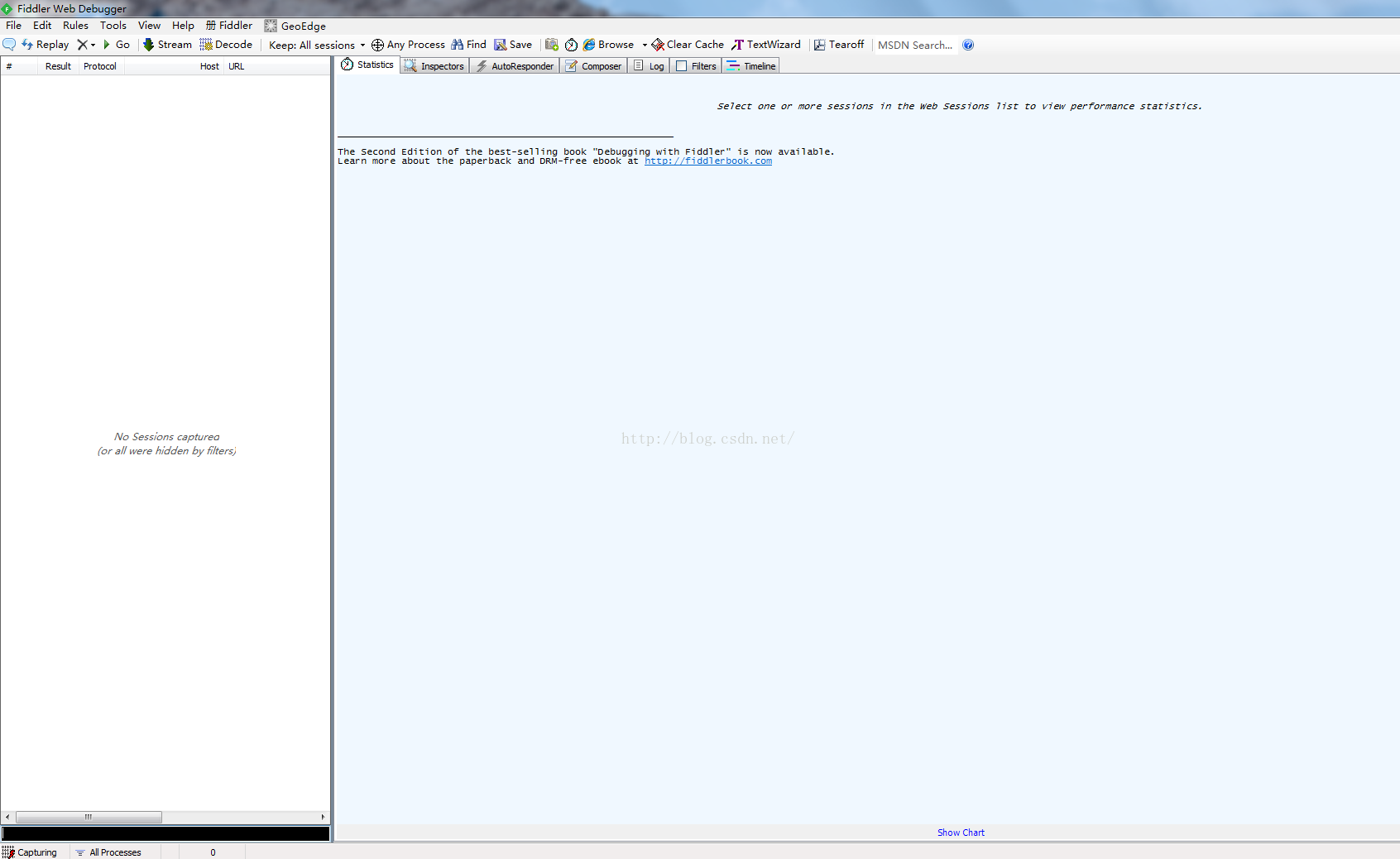
Task: Sort by the Result column header
Action: click(x=58, y=66)
